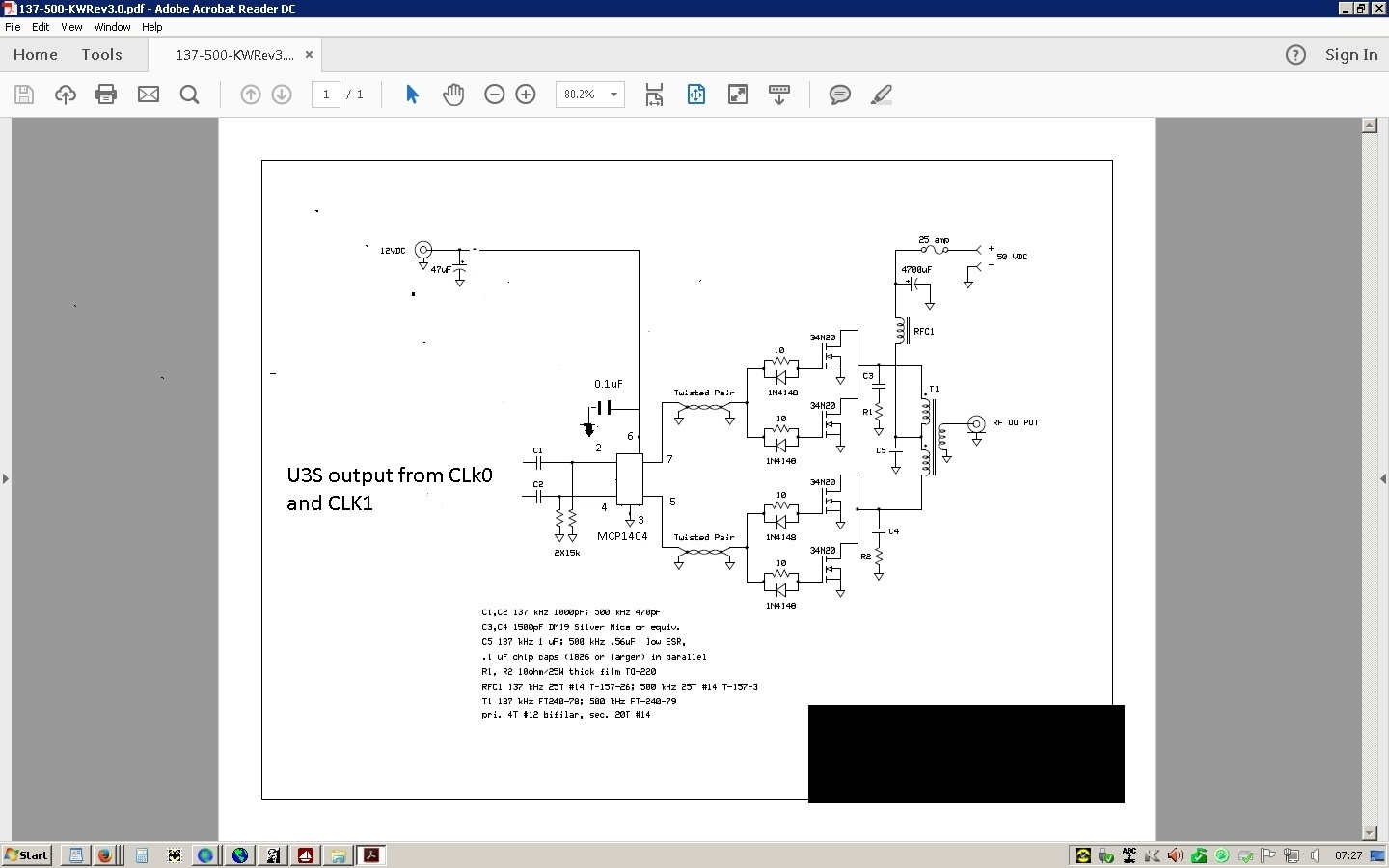Click the MCP1404 chip label

(x=622, y=536)
